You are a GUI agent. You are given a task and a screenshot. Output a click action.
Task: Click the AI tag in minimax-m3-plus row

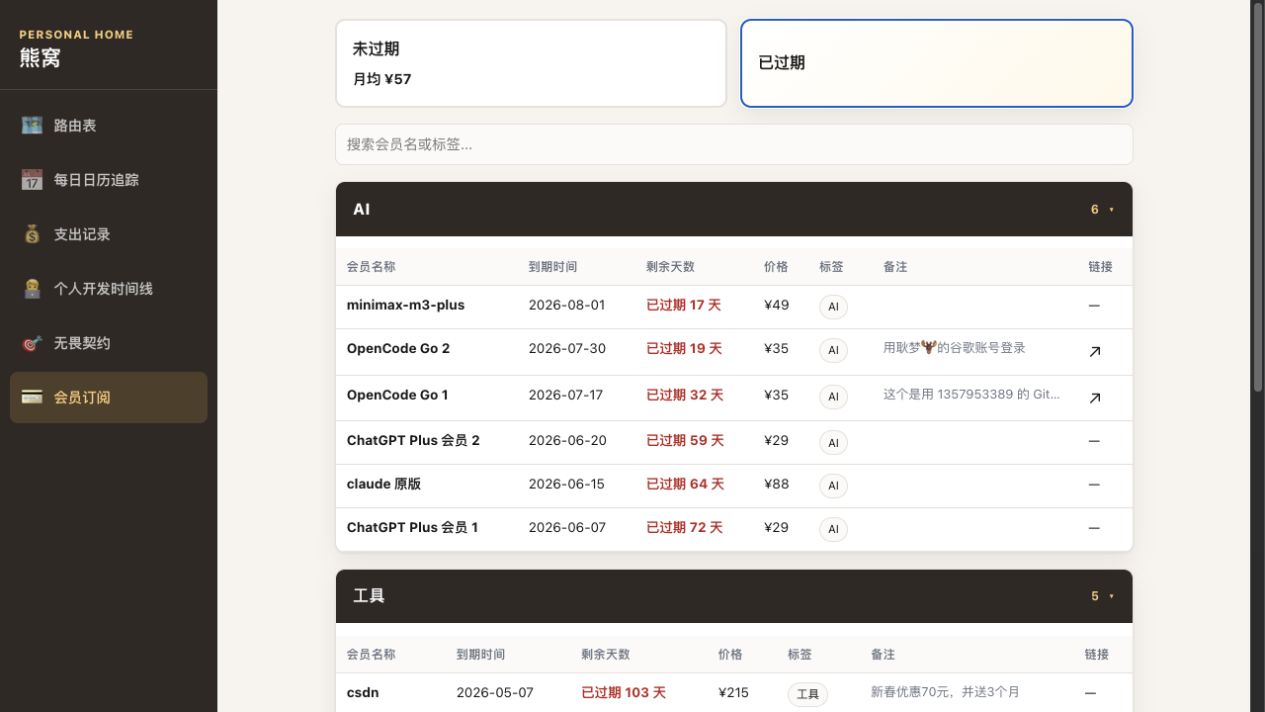833,306
